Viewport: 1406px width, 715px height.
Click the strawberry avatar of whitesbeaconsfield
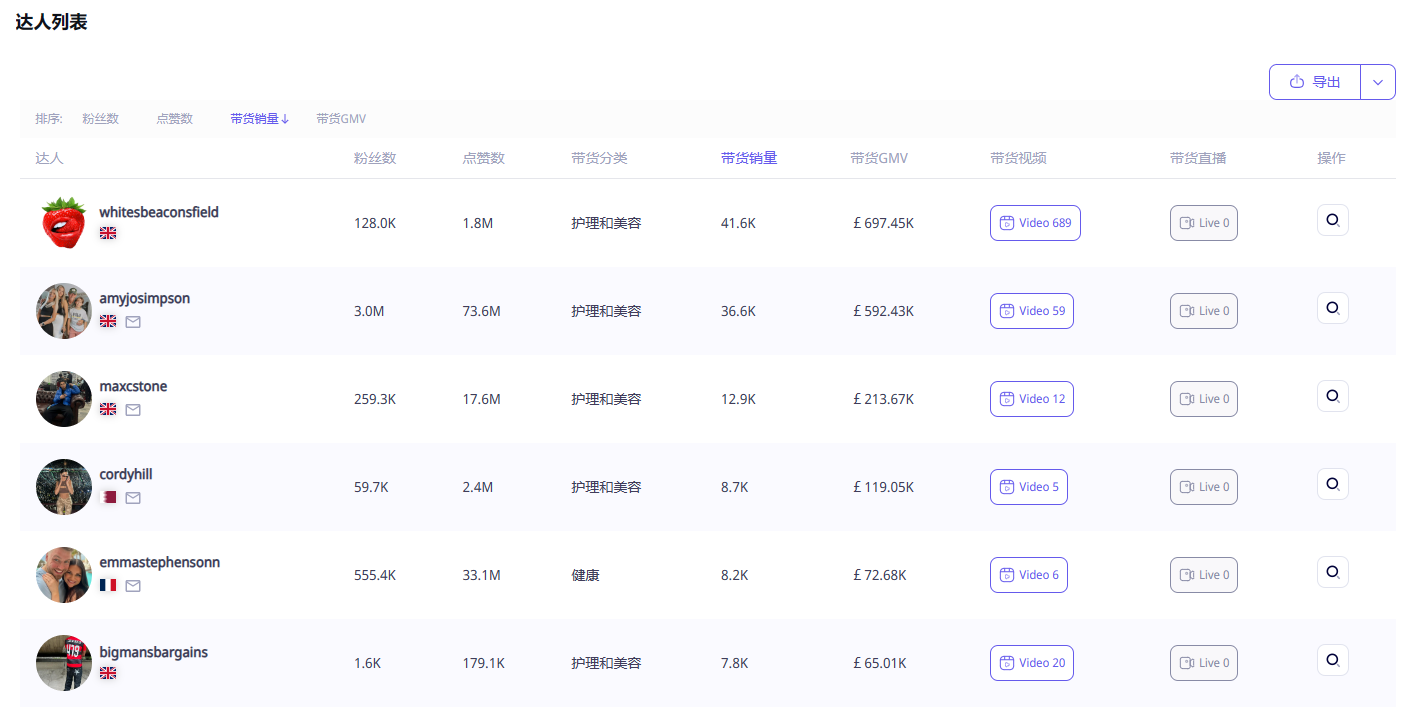[x=64, y=223]
